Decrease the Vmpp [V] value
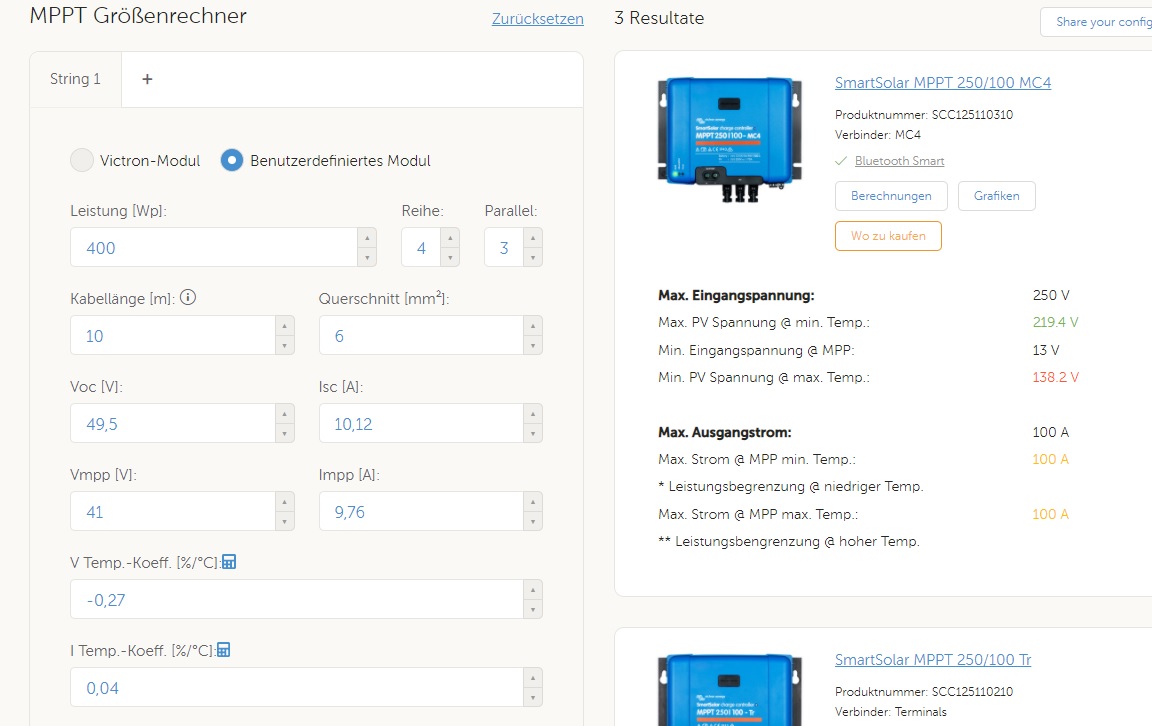 coord(285,522)
